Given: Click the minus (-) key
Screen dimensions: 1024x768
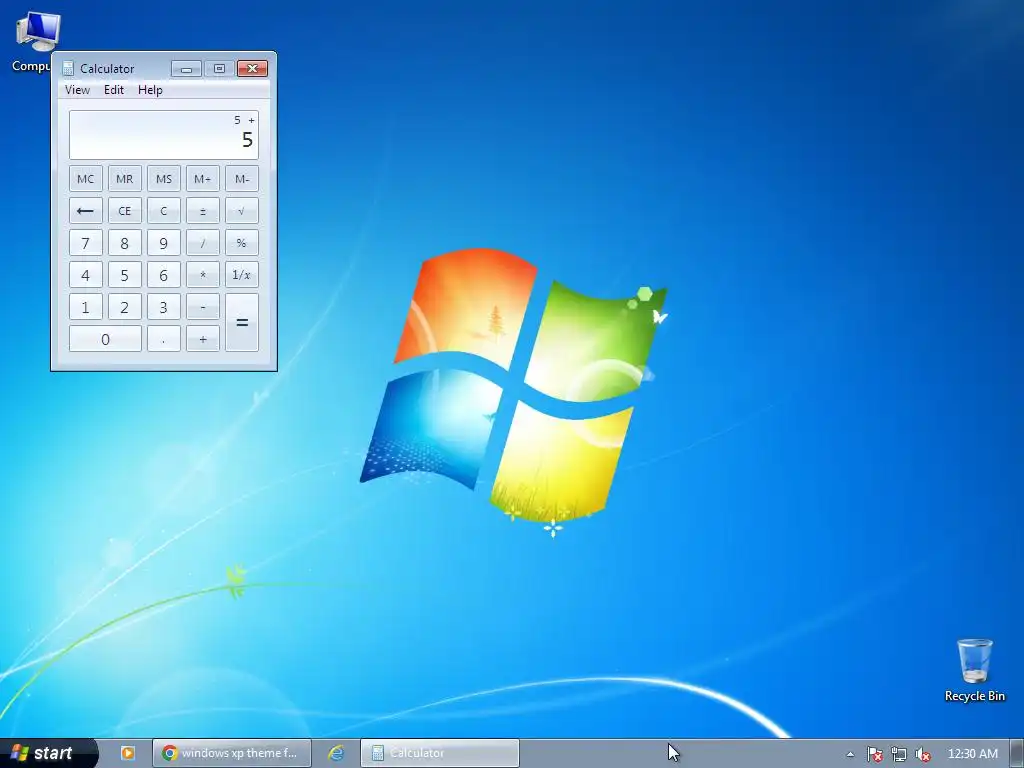Looking at the screenshot, I should point(202,307).
